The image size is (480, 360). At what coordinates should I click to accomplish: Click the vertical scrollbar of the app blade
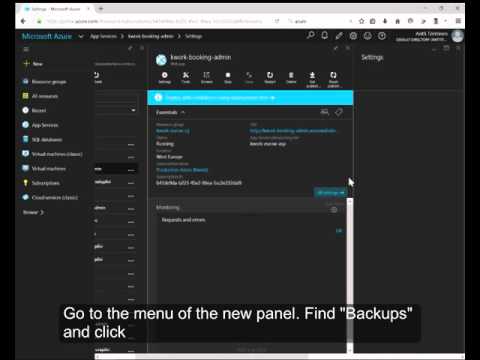point(350,276)
